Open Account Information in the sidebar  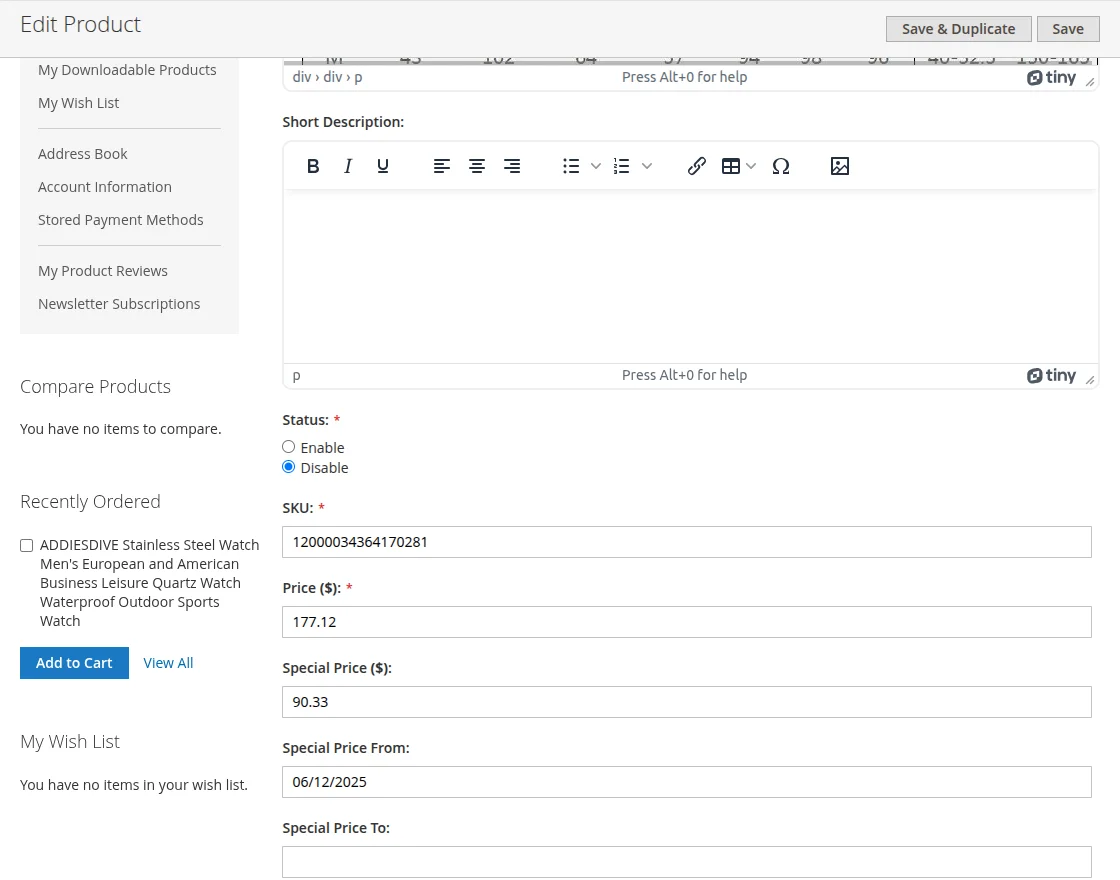pyautogui.click(x=105, y=186)
